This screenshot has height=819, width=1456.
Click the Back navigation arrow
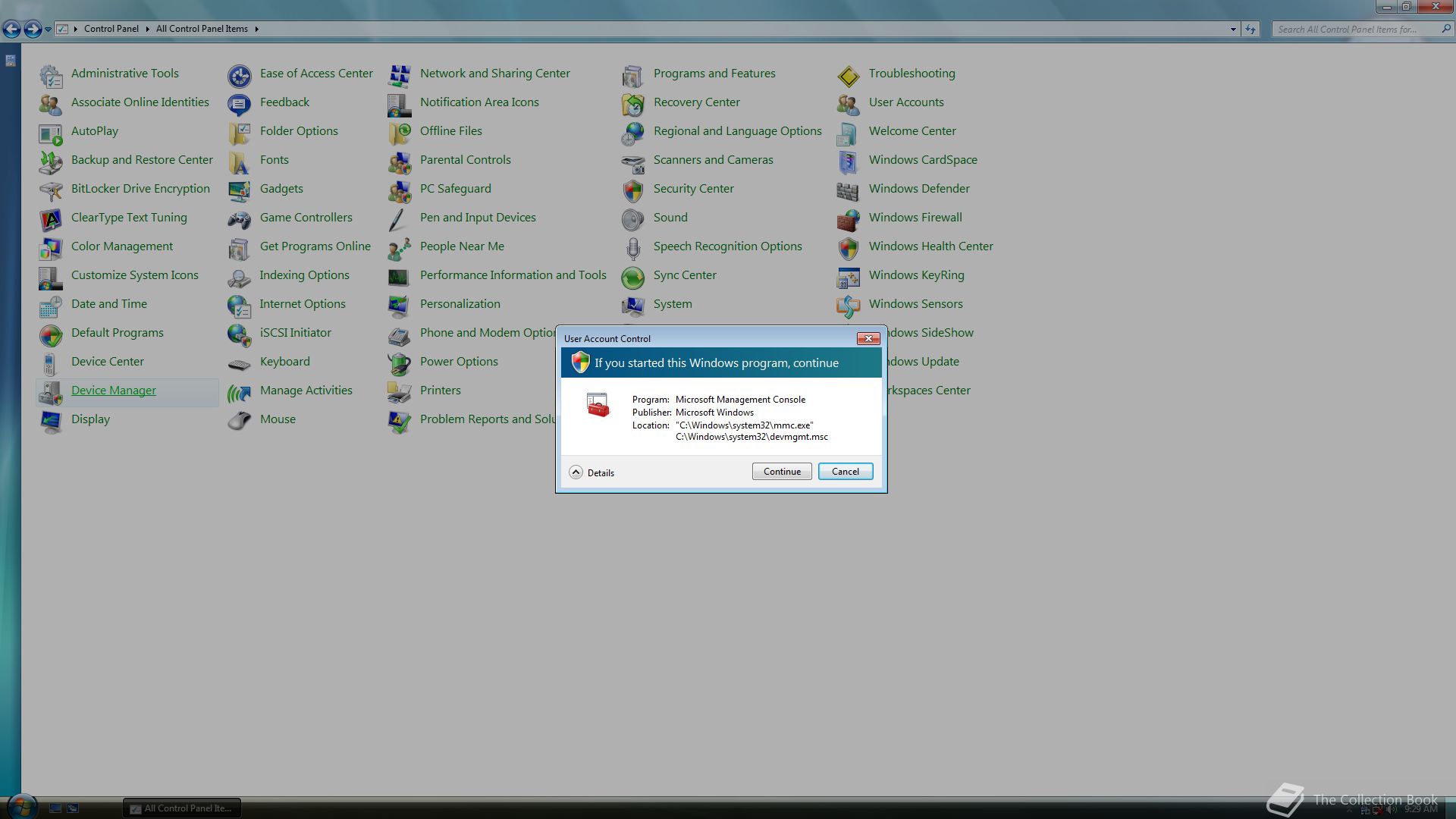[x=11, y=29]
